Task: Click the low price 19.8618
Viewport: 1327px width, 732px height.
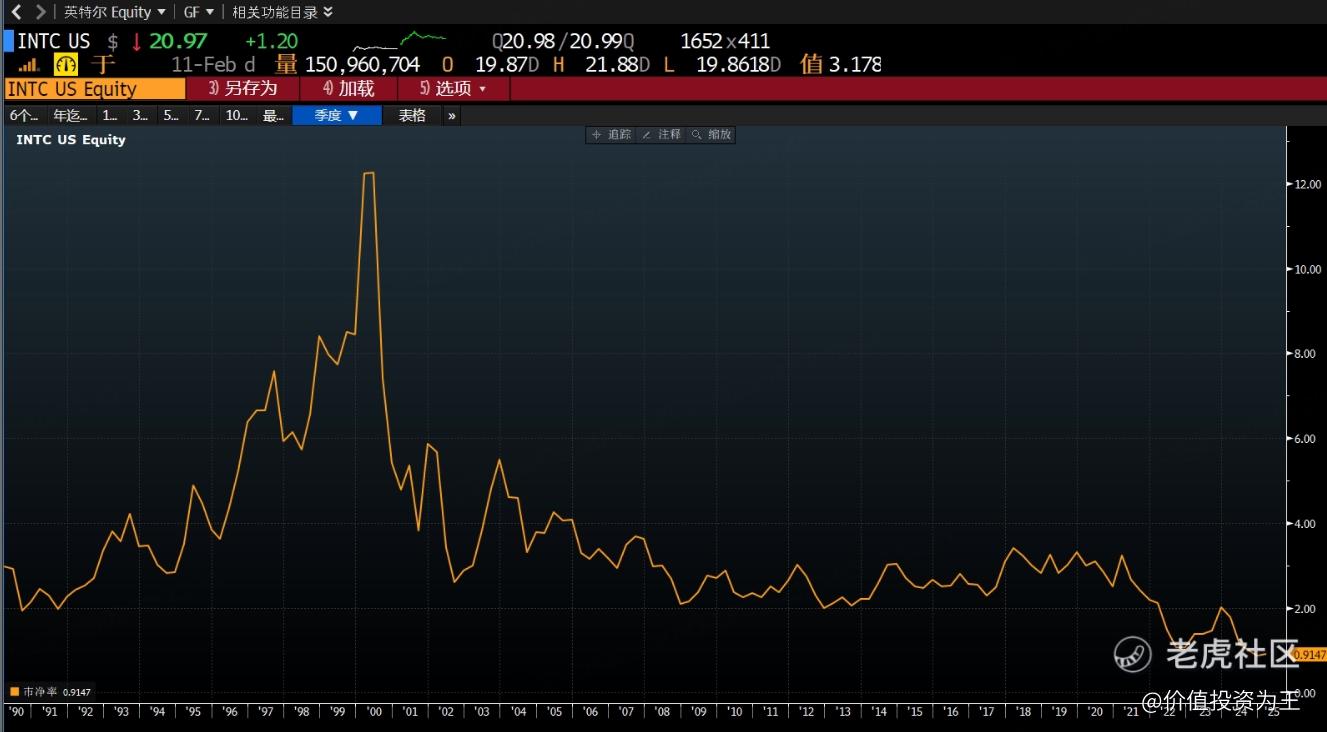Action: 732,65
